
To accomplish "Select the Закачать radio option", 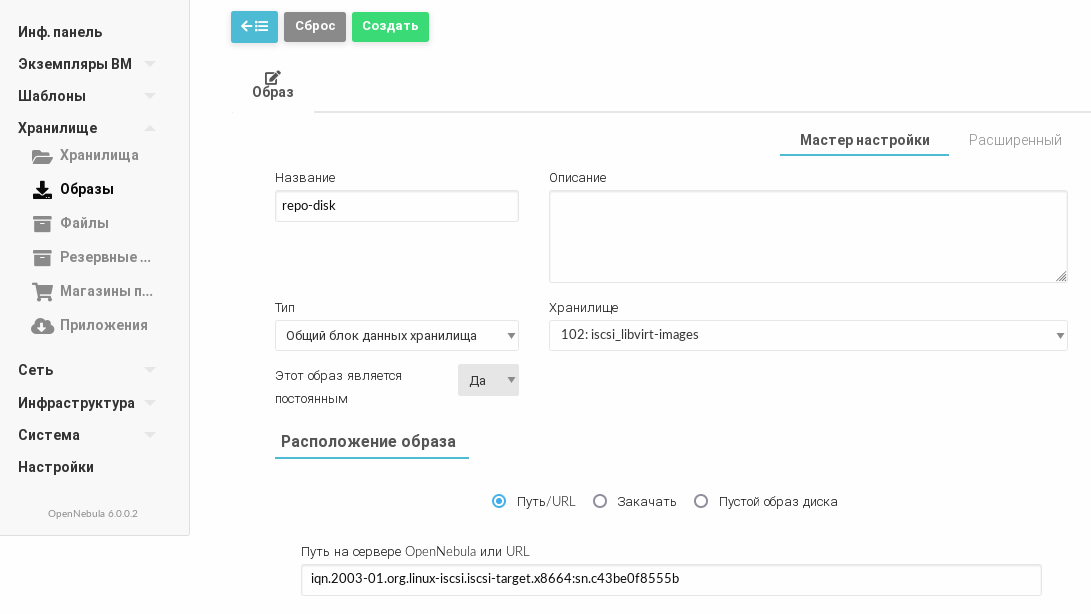I will (x=600, y=501).
